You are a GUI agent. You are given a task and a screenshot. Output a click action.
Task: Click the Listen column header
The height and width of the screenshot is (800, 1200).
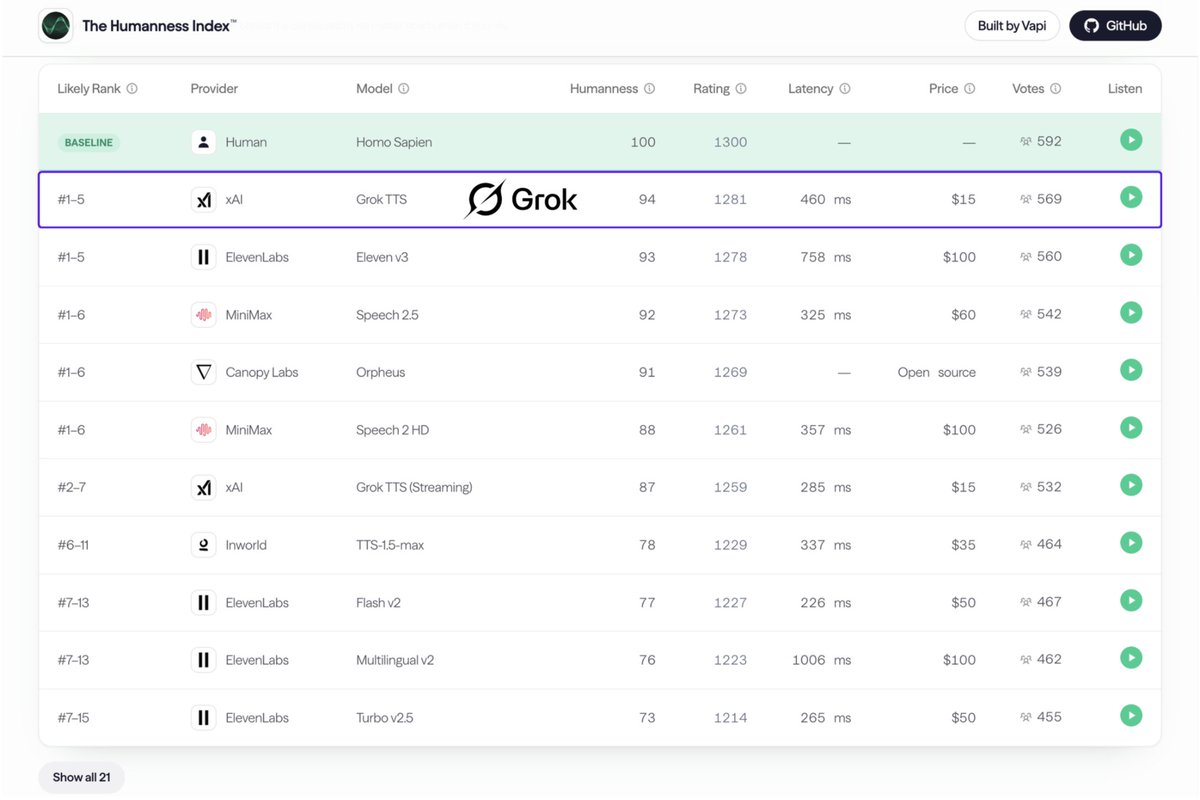pos(1125,88)
